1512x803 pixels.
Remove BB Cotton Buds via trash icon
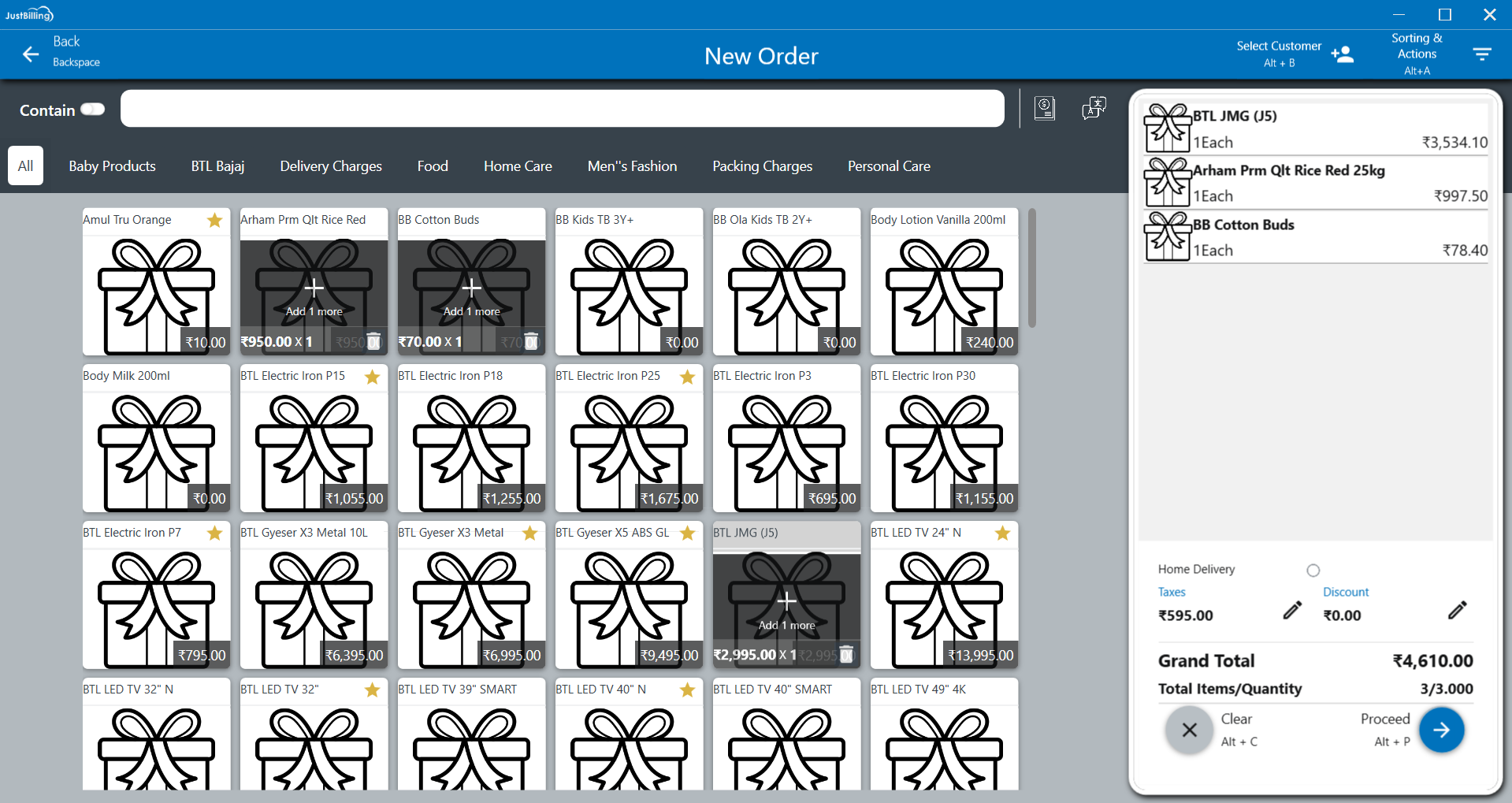pos(532,341)
